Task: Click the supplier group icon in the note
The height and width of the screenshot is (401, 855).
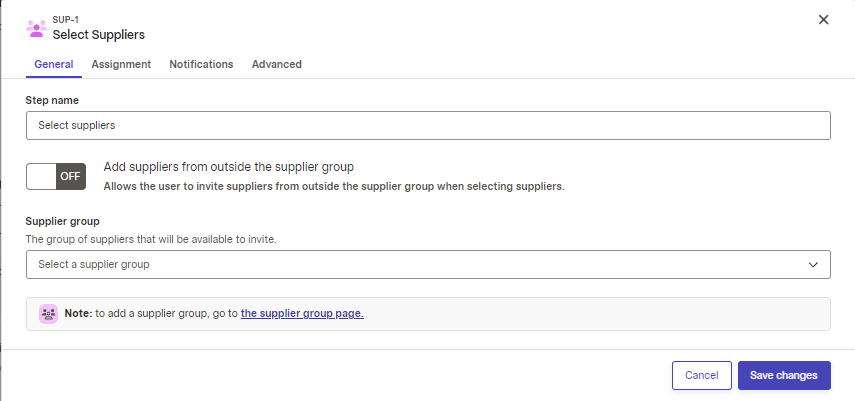Action: click(49, 314)
